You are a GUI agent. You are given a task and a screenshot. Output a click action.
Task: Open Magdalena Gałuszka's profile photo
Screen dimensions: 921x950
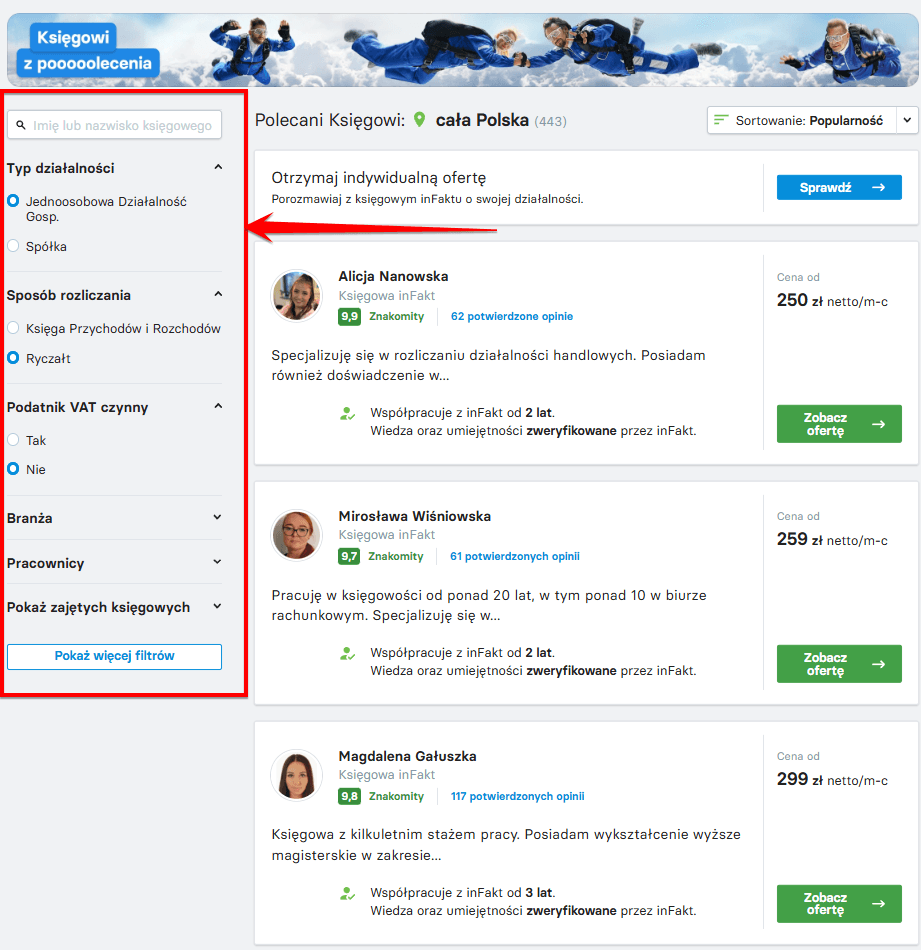[x=296, y=775]
